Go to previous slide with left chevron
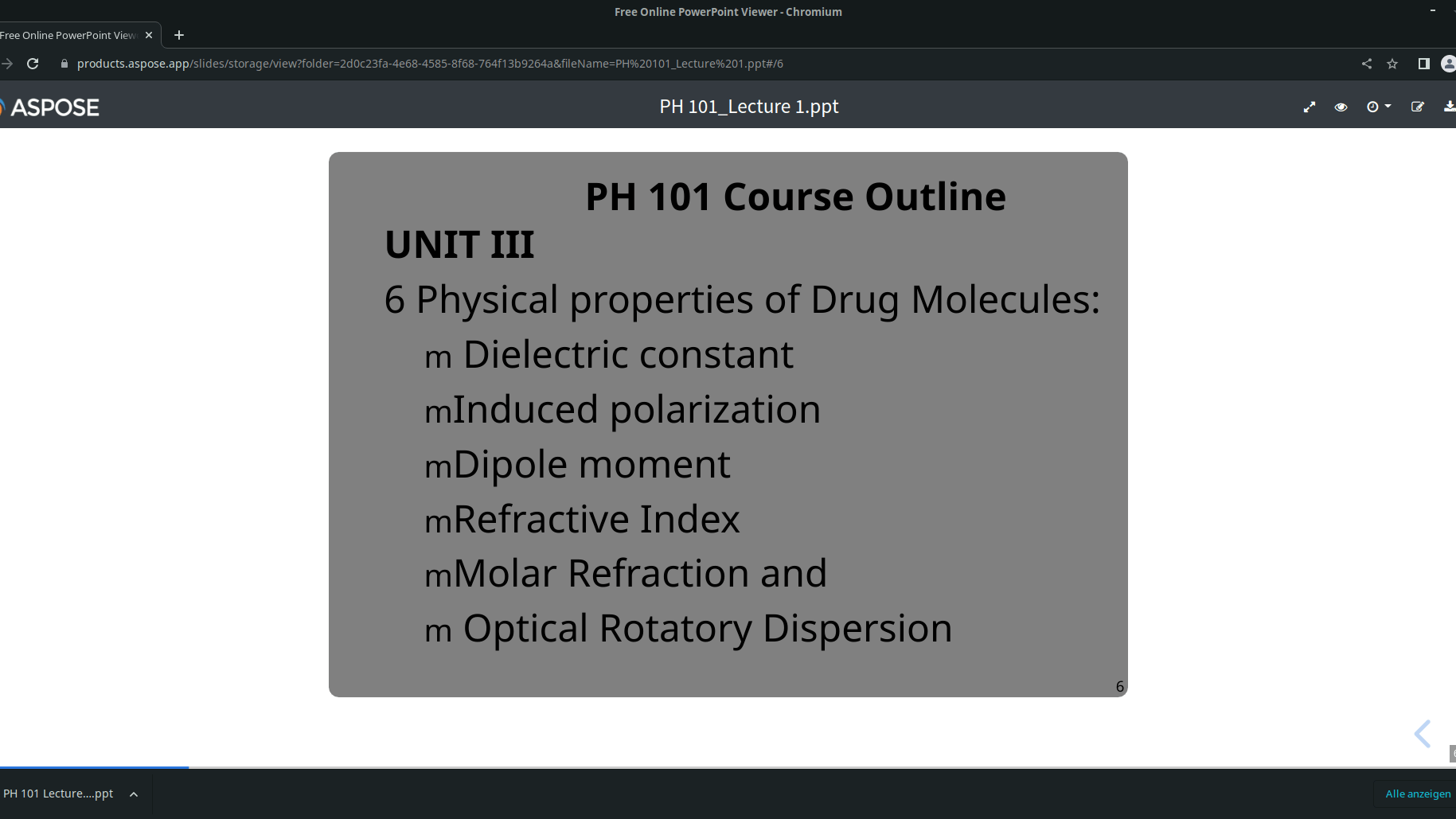 pyautogui.click(x=1423, y=734)
